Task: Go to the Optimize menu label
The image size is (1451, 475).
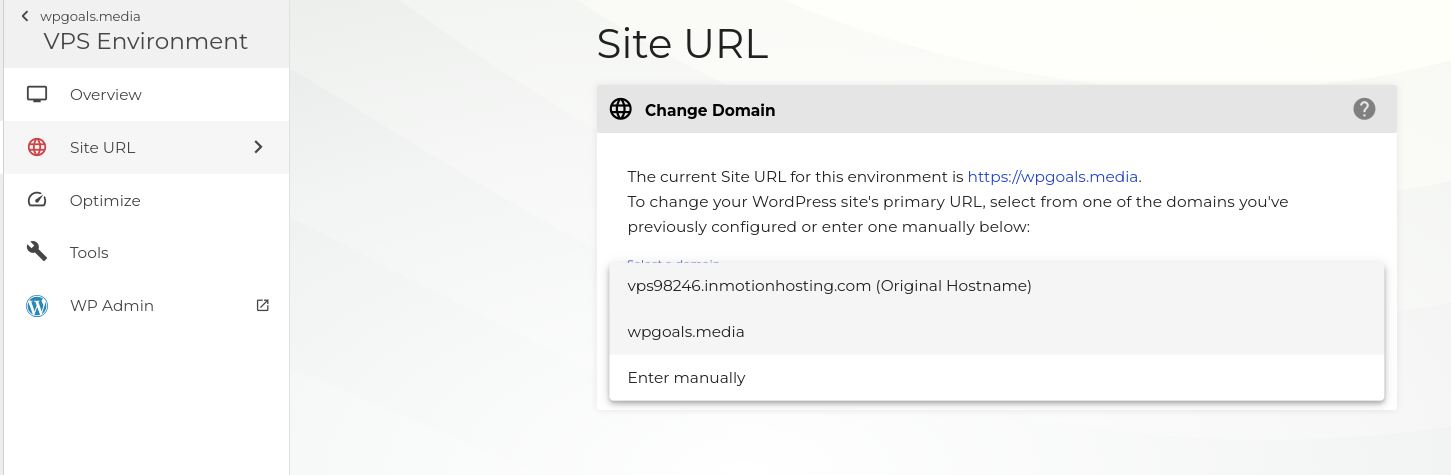Action: tap(105, 201)
